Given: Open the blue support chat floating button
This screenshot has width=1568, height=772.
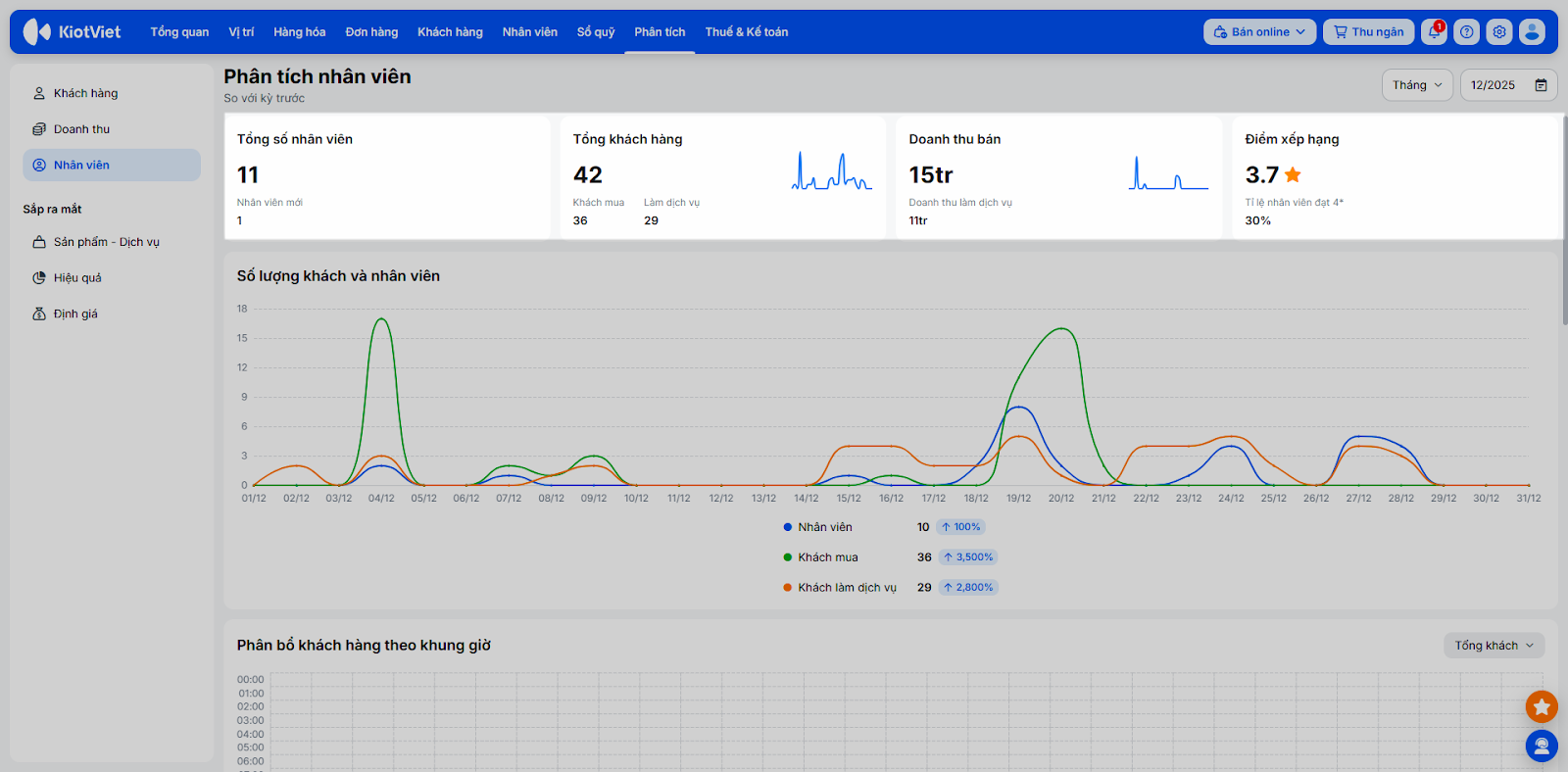Looking at the screenshot, I should tap(1542, 747).
